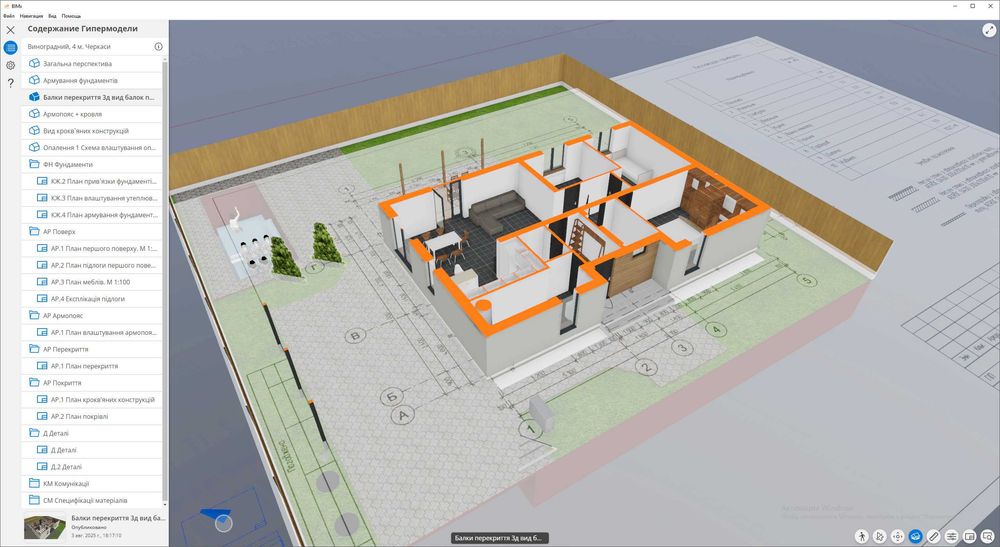This screenshot has height=547, width=1000.
Task: Click the circular navigation joystick
Action: pyautogui.click(x=223, y=524)
